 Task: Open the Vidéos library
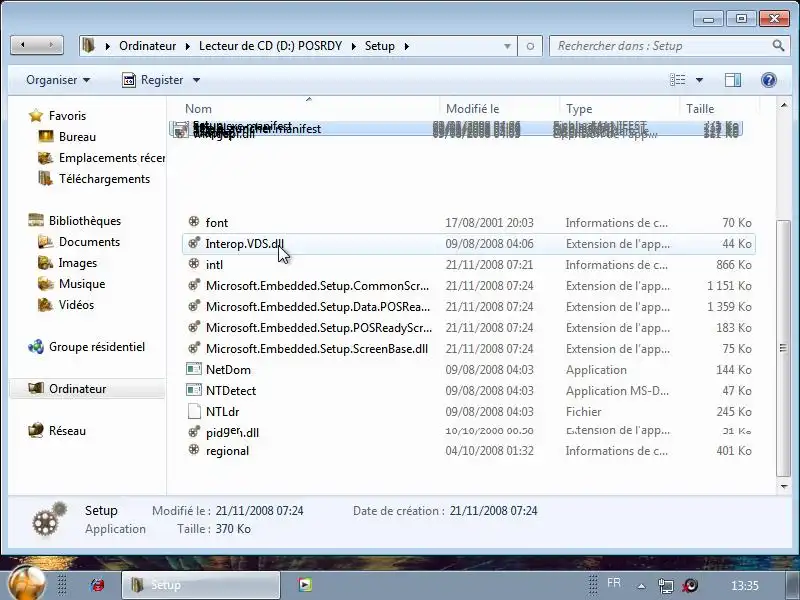(76, 305)
